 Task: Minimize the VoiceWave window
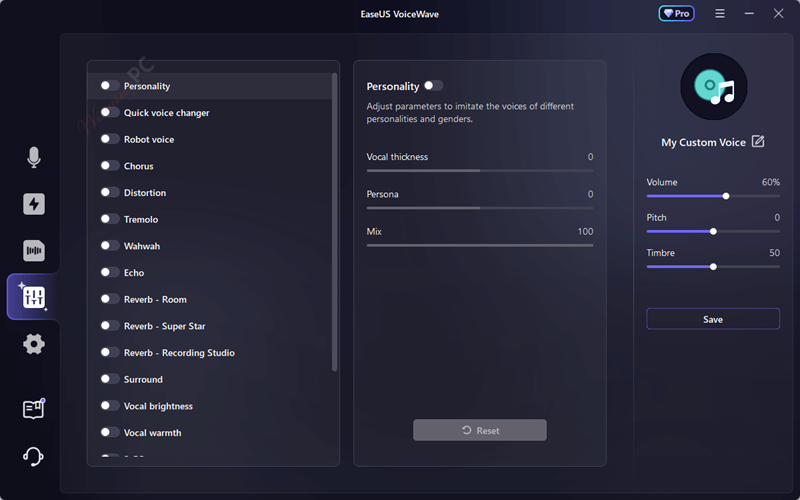(x=749, y=14)
